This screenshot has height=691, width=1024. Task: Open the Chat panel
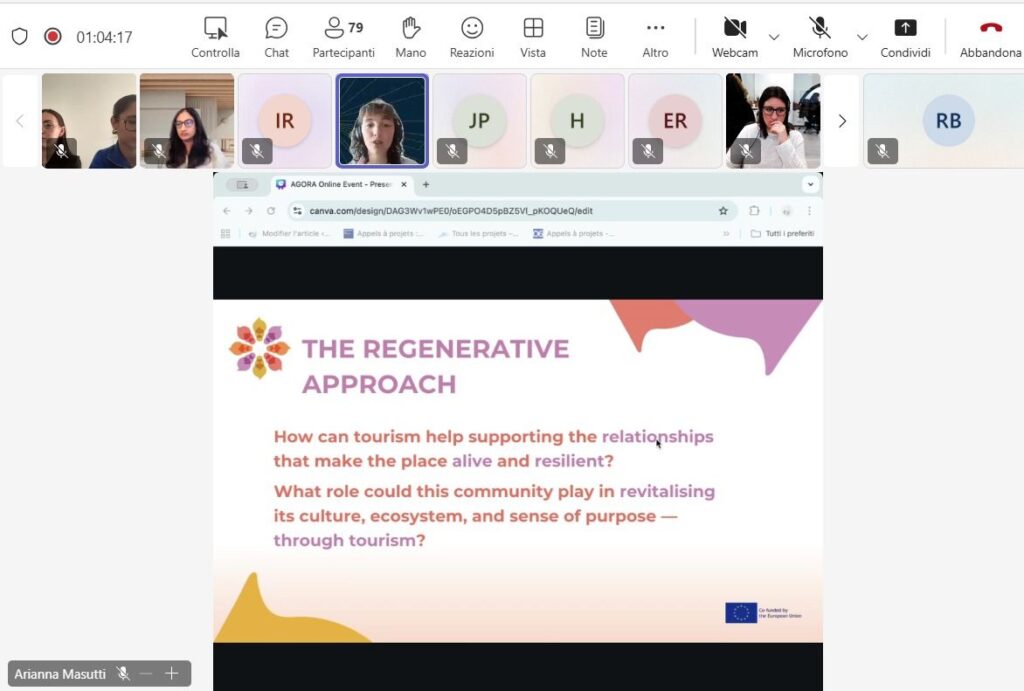point(276,37)
